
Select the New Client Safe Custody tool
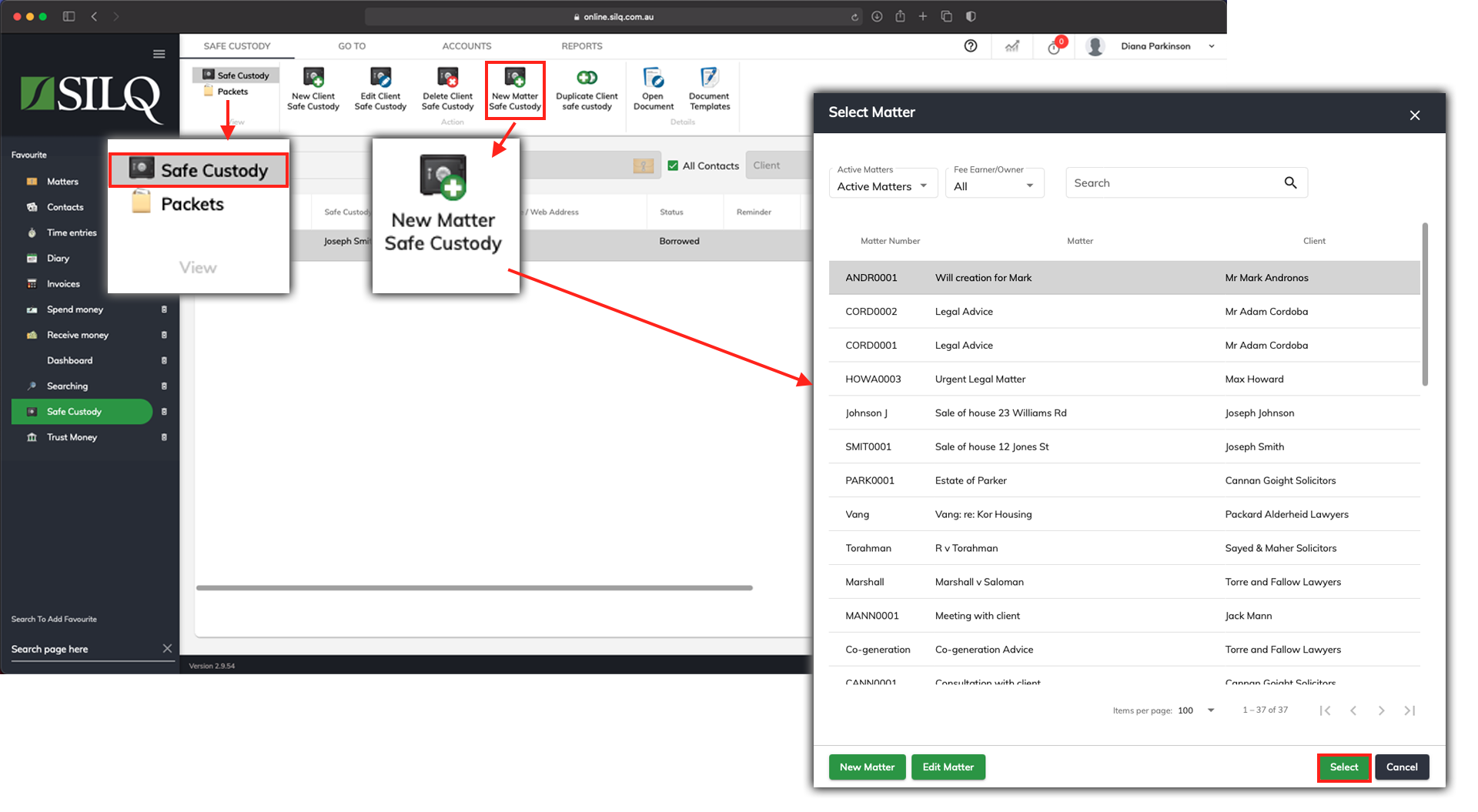coord(313,87)
